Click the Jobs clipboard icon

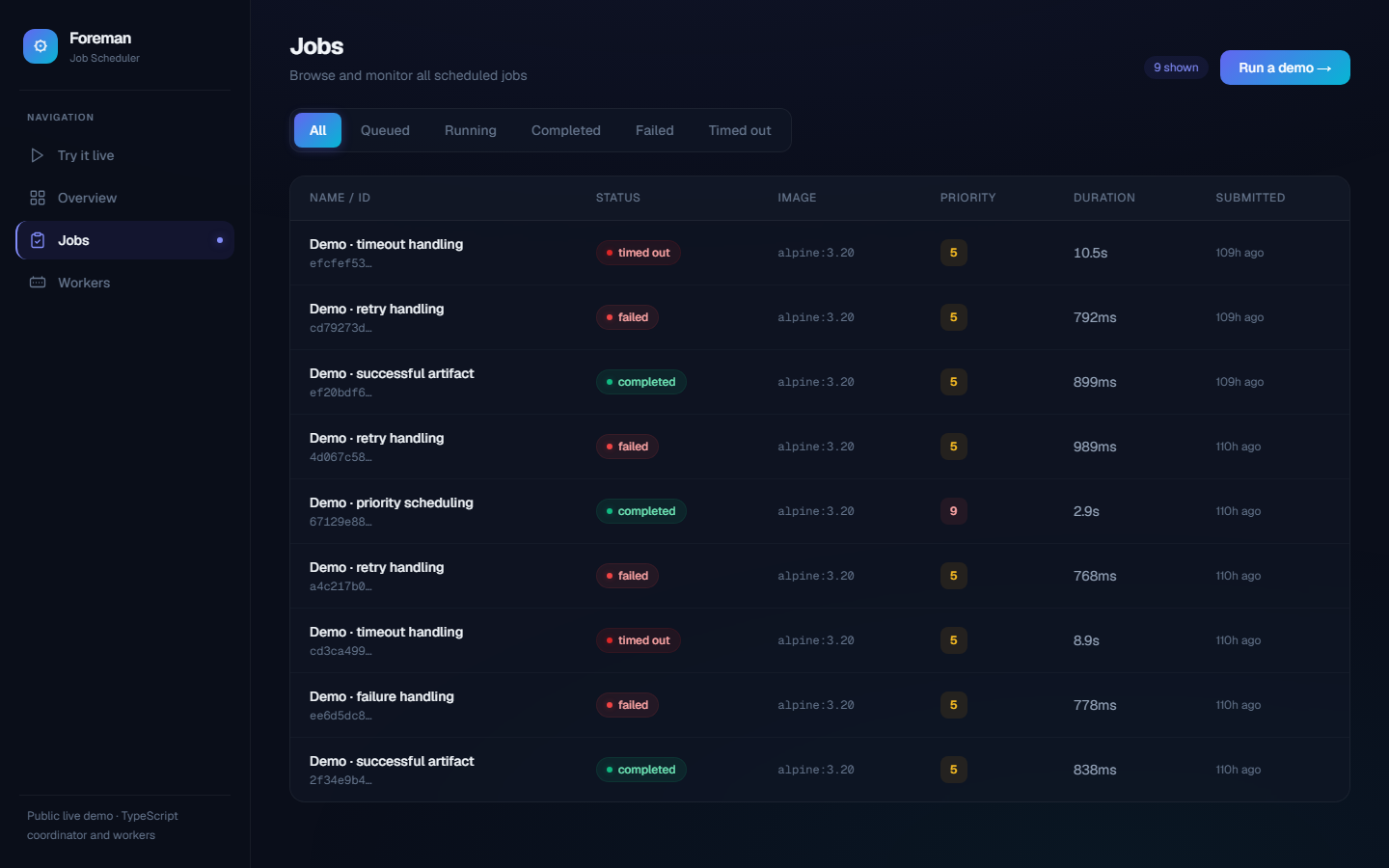(38, 240)
